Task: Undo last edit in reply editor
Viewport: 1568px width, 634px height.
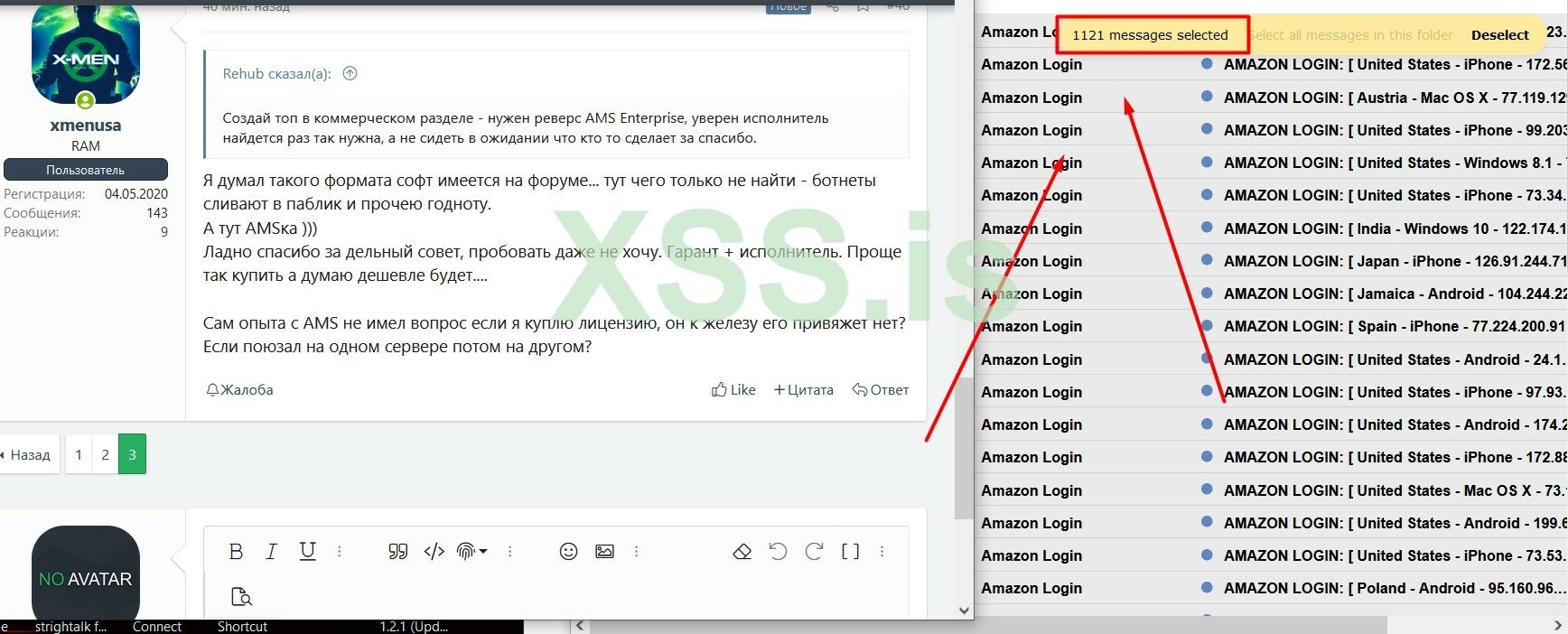Action: (778, 551)
